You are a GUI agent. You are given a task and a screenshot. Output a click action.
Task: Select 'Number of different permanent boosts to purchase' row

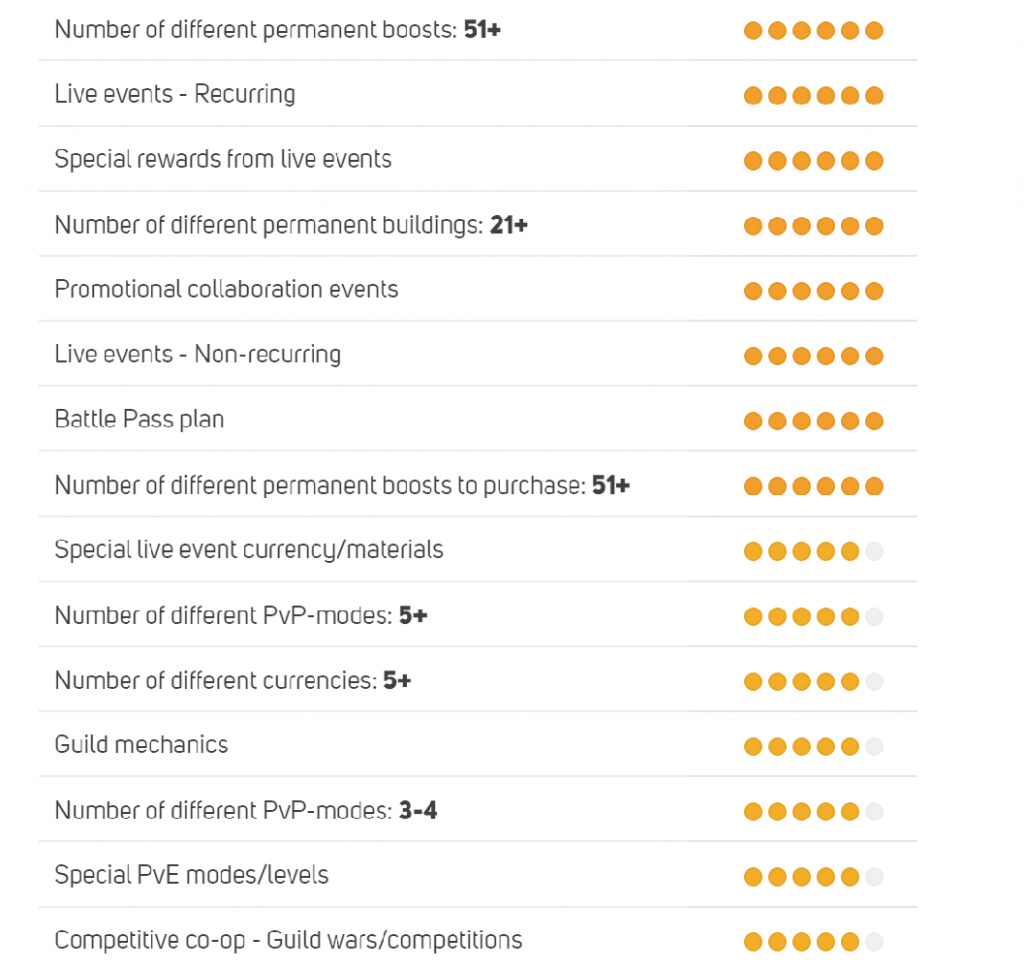coord(341,486)
